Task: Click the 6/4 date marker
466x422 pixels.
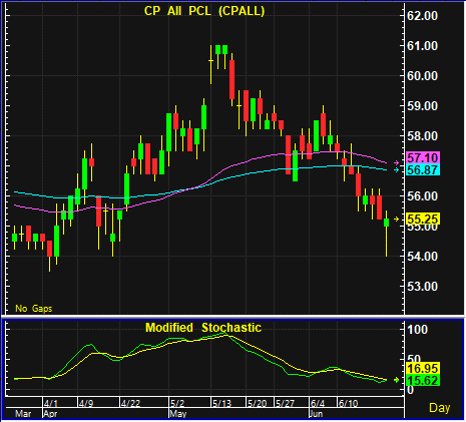Action: coord(318,403)
